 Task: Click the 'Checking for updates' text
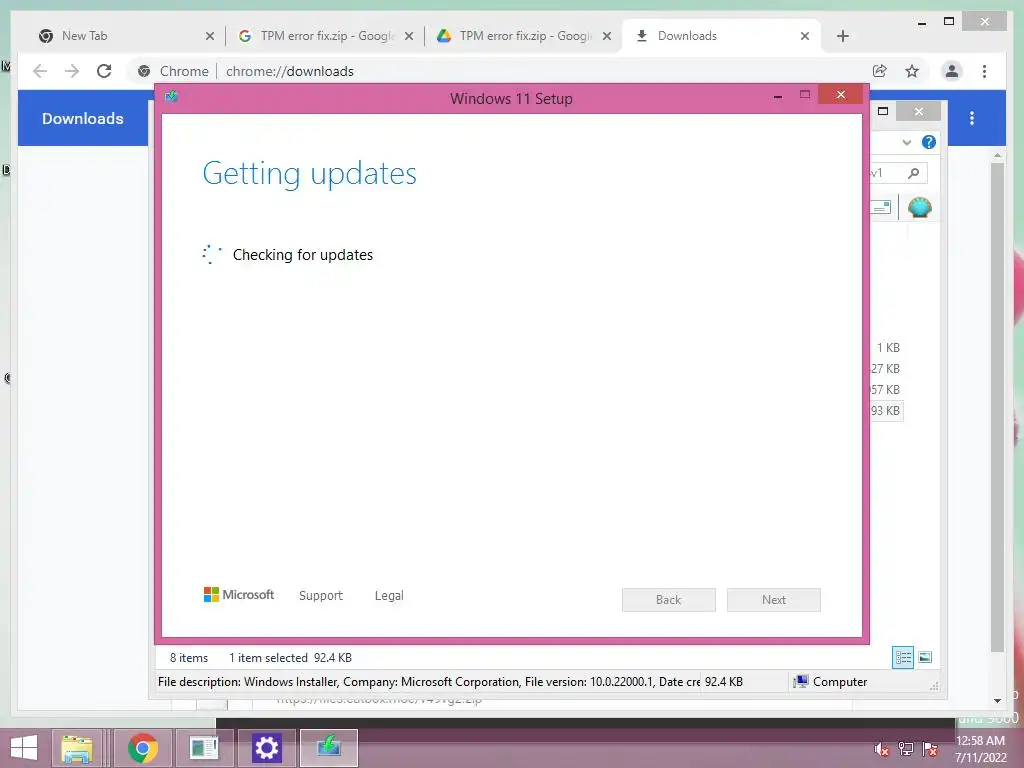(x=303, y=255)
